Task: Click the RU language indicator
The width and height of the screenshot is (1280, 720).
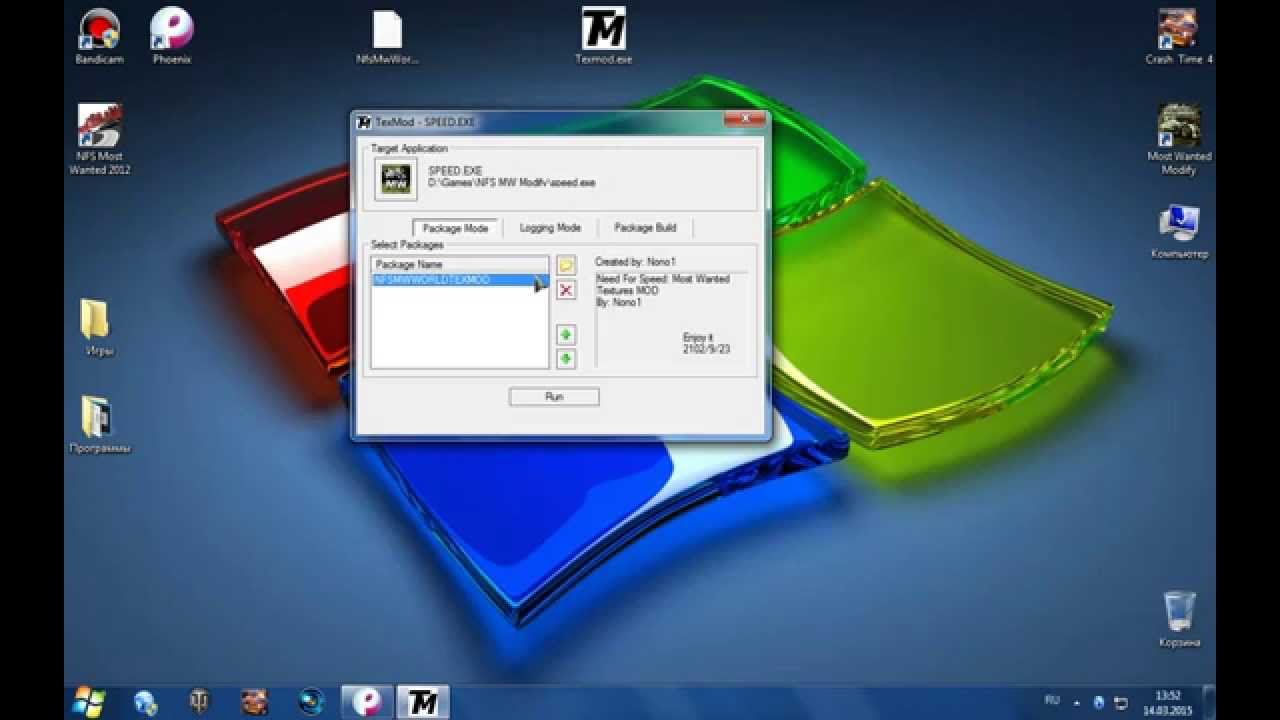Action: (x=1052, y=701)
